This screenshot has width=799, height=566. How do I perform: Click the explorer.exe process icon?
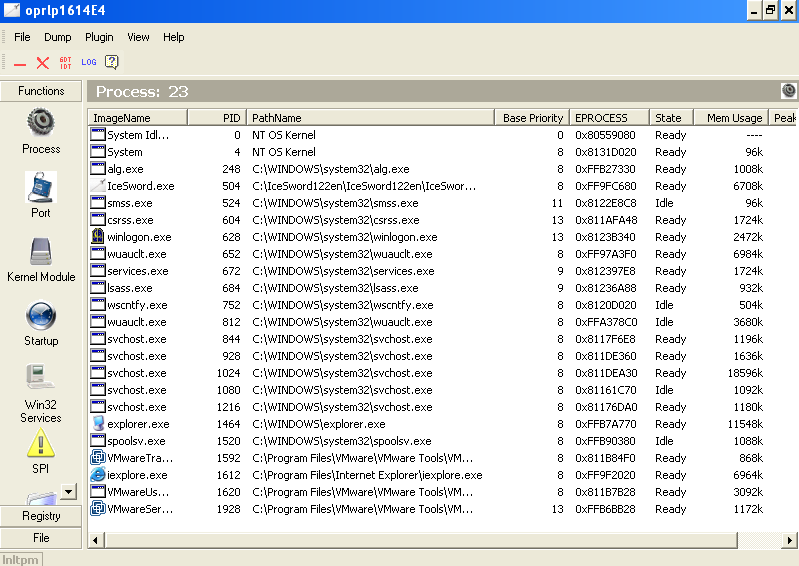[98, 424]
